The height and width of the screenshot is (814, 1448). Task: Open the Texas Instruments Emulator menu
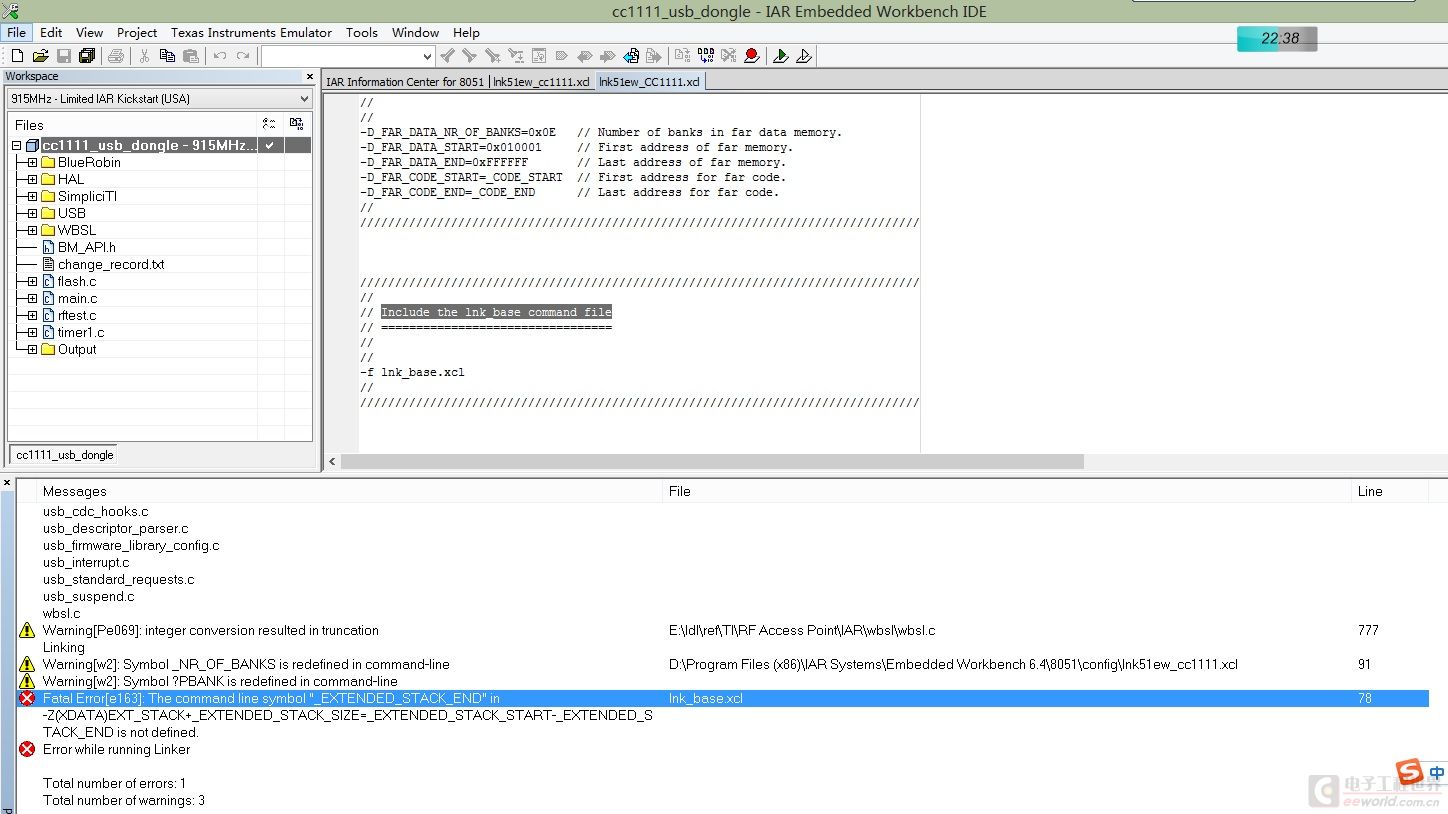(251, 32)
